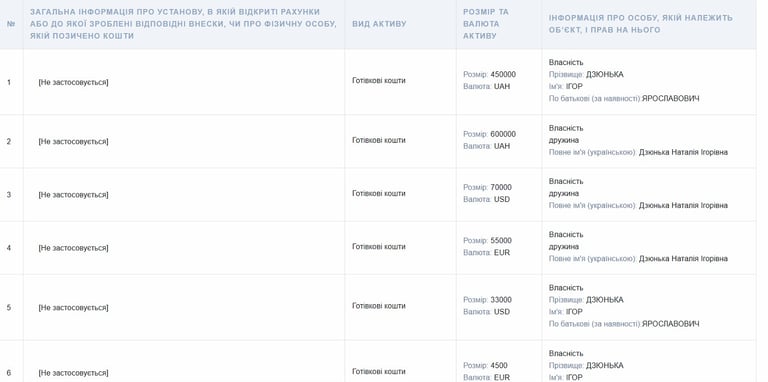Screen dimensions: 768x382
Task: Click Готівкові кошти in row 2
Action: pos(379,141)
